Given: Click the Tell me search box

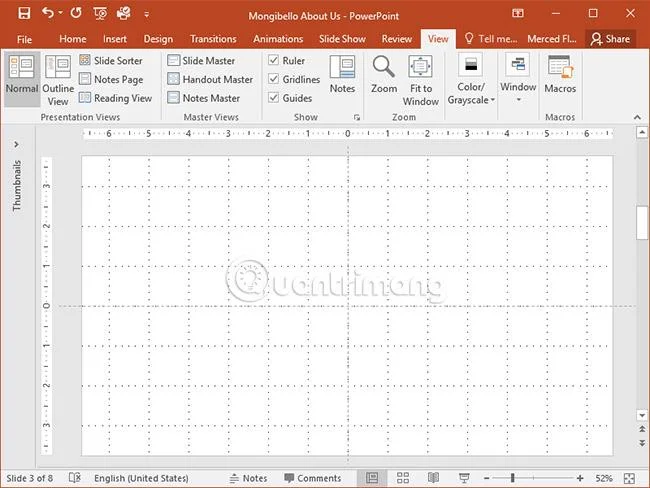Looking at the screenshot, I should [491, 39].
